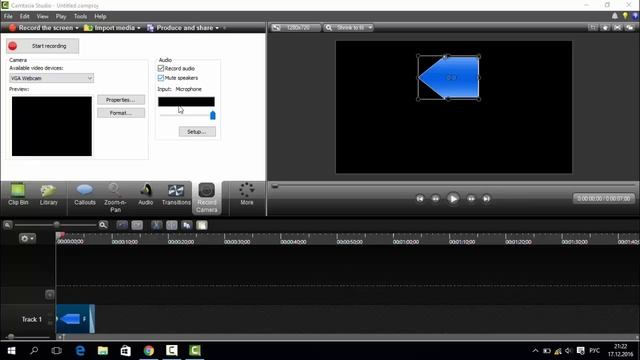The image size is (640, 360).
Task: Click the Copy icon in timeline toolbar
Action: (187, 225)
